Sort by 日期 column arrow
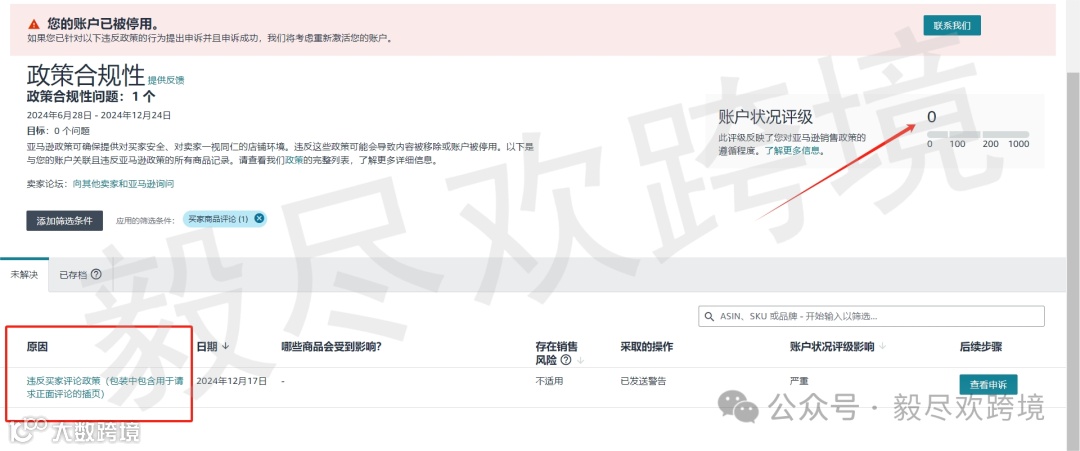Image resolution: width=1080 pixels, height=451 pixels. pos(225,346)
